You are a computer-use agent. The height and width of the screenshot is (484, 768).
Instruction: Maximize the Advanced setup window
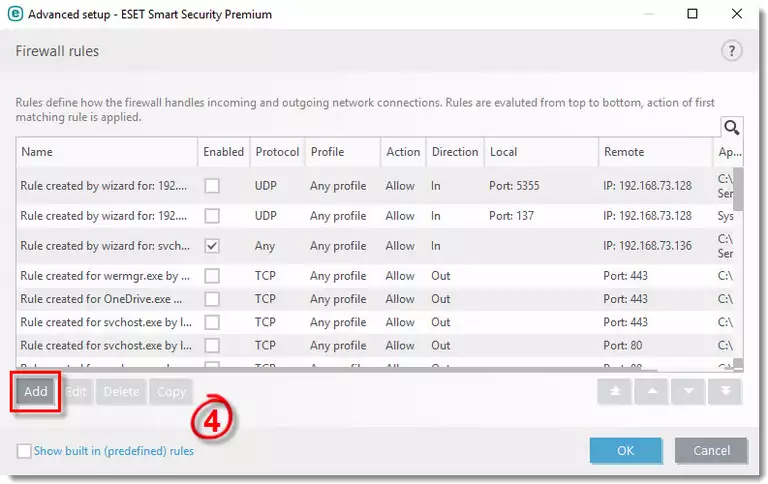click(x=693, y=15)
